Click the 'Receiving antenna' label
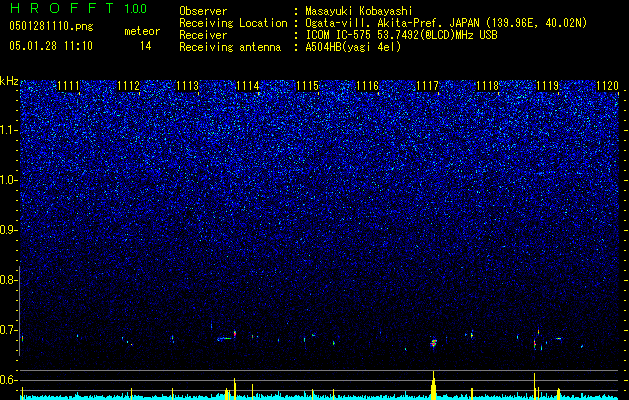Image resolution: width=629 pixels, height=400 pixels. pyautogui.click(x=230, y=47)
